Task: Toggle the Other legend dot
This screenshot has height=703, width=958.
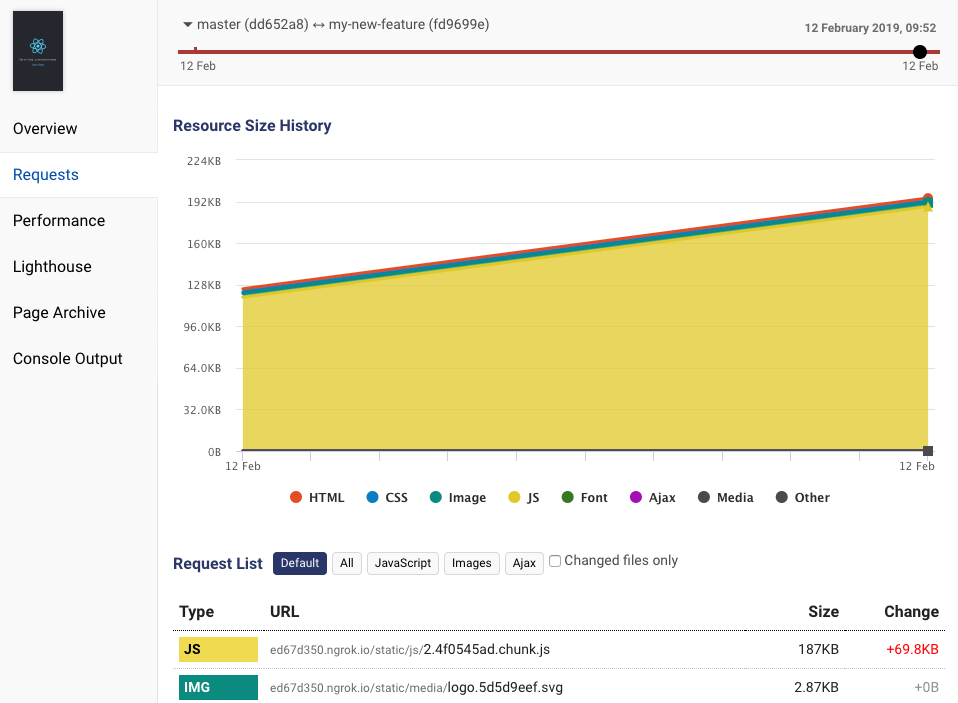Action: click(x=781, y=497)
